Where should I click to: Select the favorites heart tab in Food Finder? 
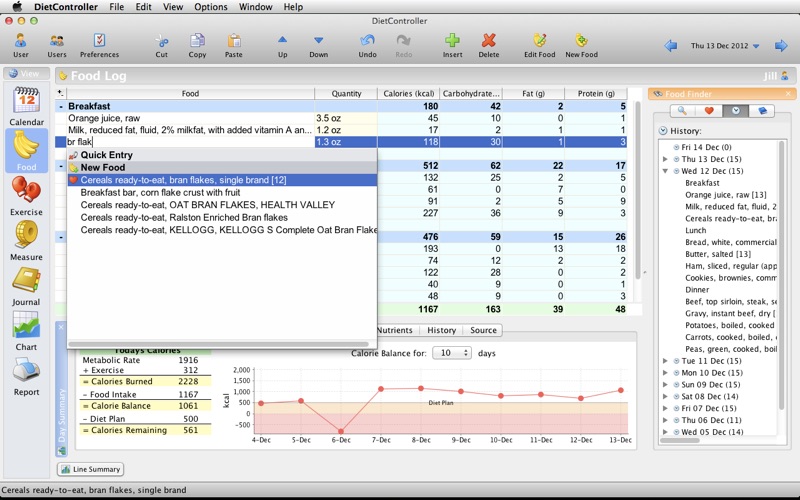709,111
